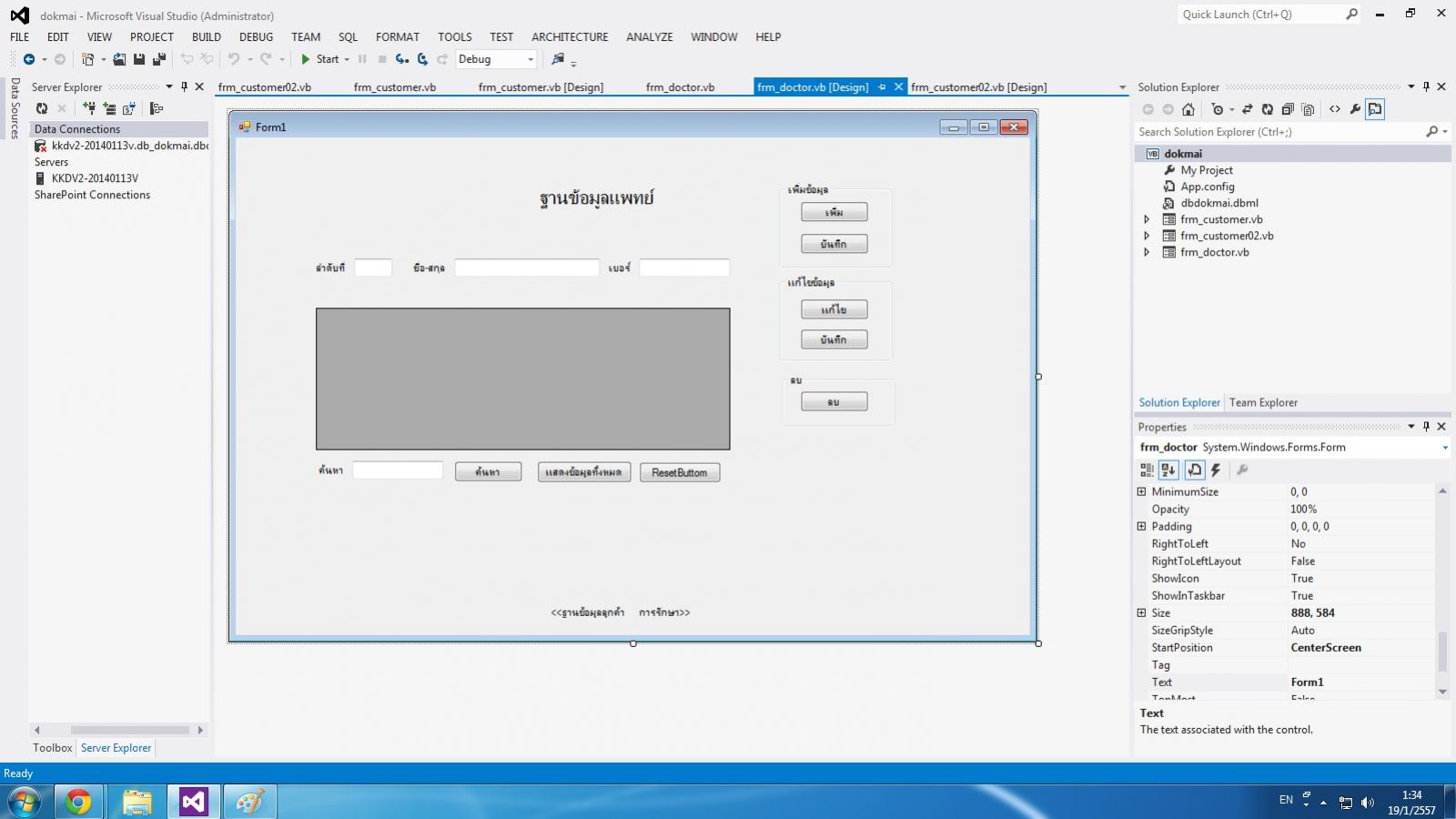Open the Debug configuration dropdown
1456x819 pixels.
pyautogui.click(x=531, y=59)
